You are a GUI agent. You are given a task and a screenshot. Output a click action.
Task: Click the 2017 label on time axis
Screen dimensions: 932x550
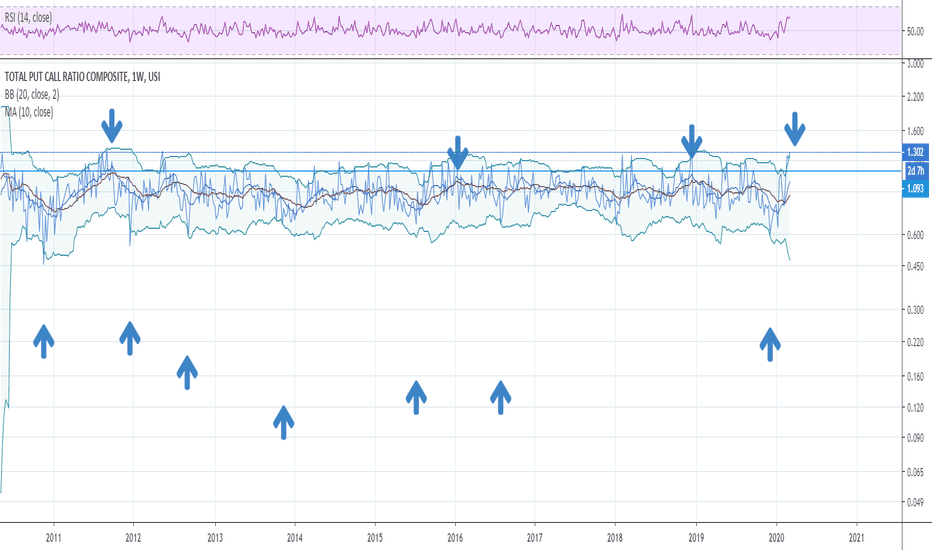(535, 538)
